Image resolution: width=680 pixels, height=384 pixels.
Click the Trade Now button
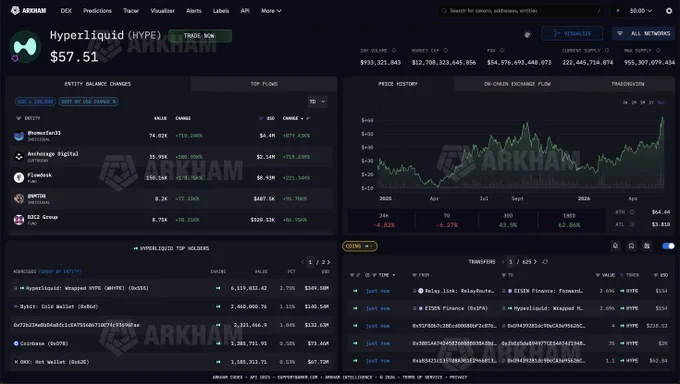[x=199, y=36]
